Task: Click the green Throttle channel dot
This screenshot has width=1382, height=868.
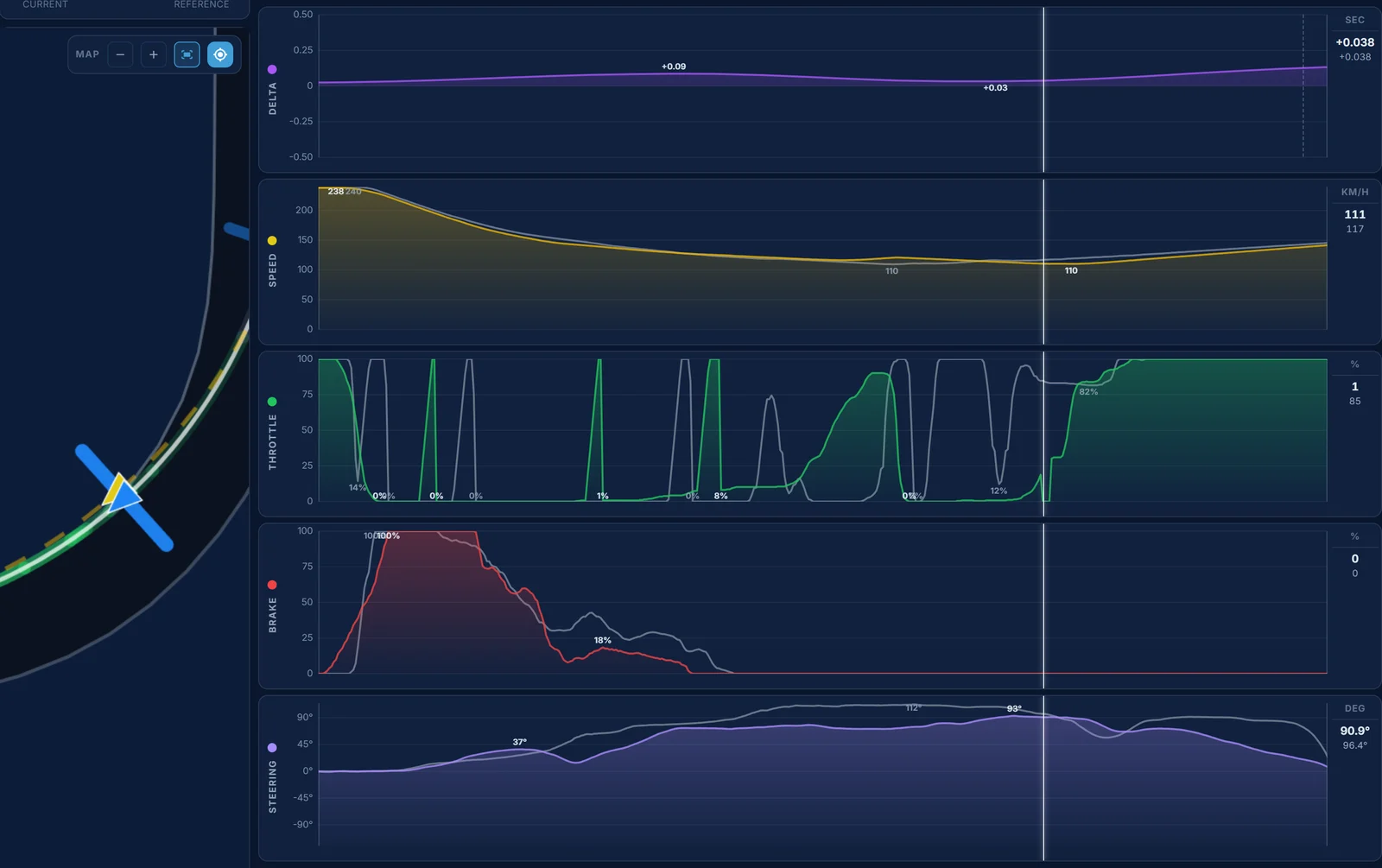Action: (272, 402)
